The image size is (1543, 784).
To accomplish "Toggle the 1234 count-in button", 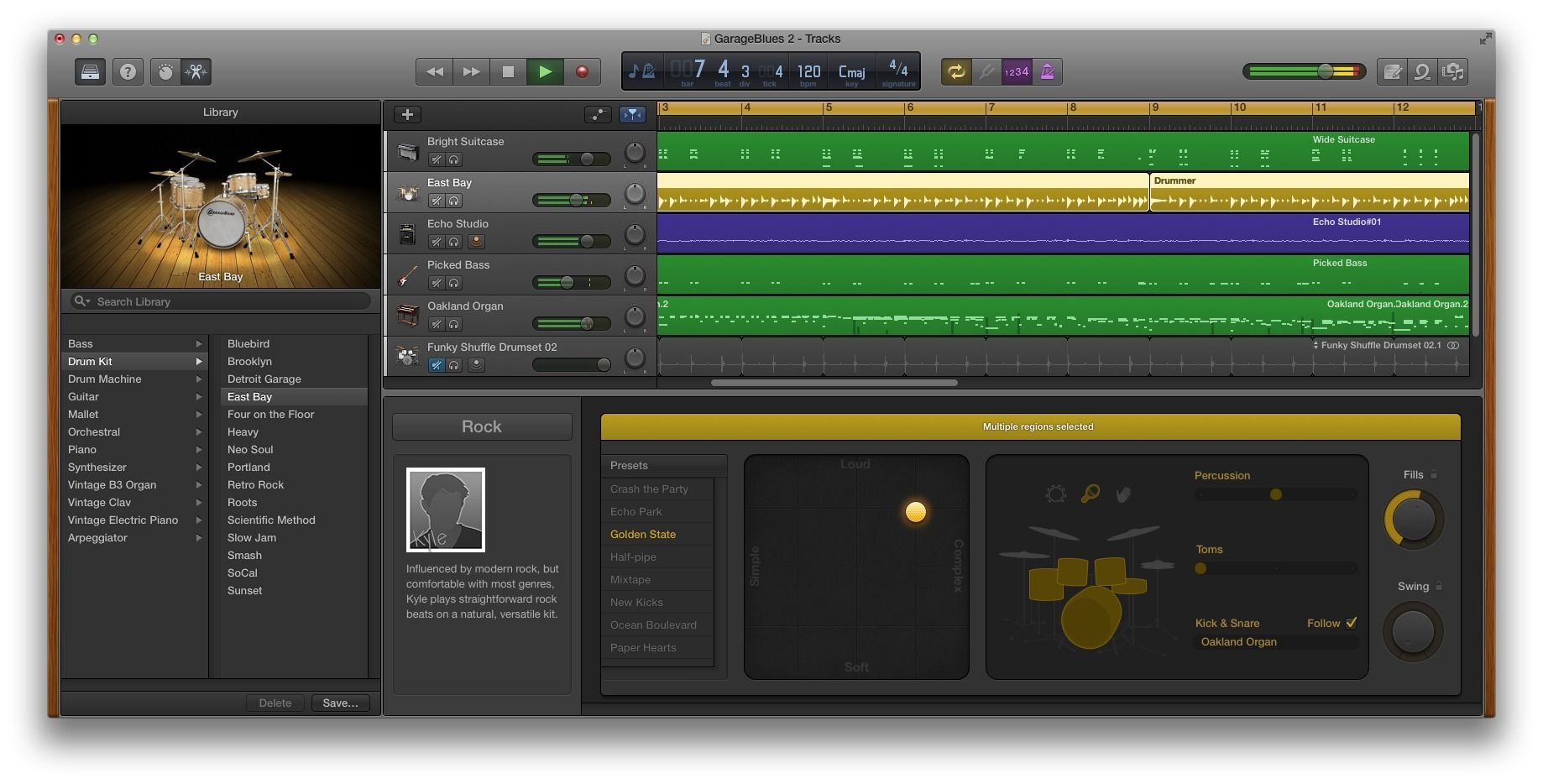I will [1017, 72].
